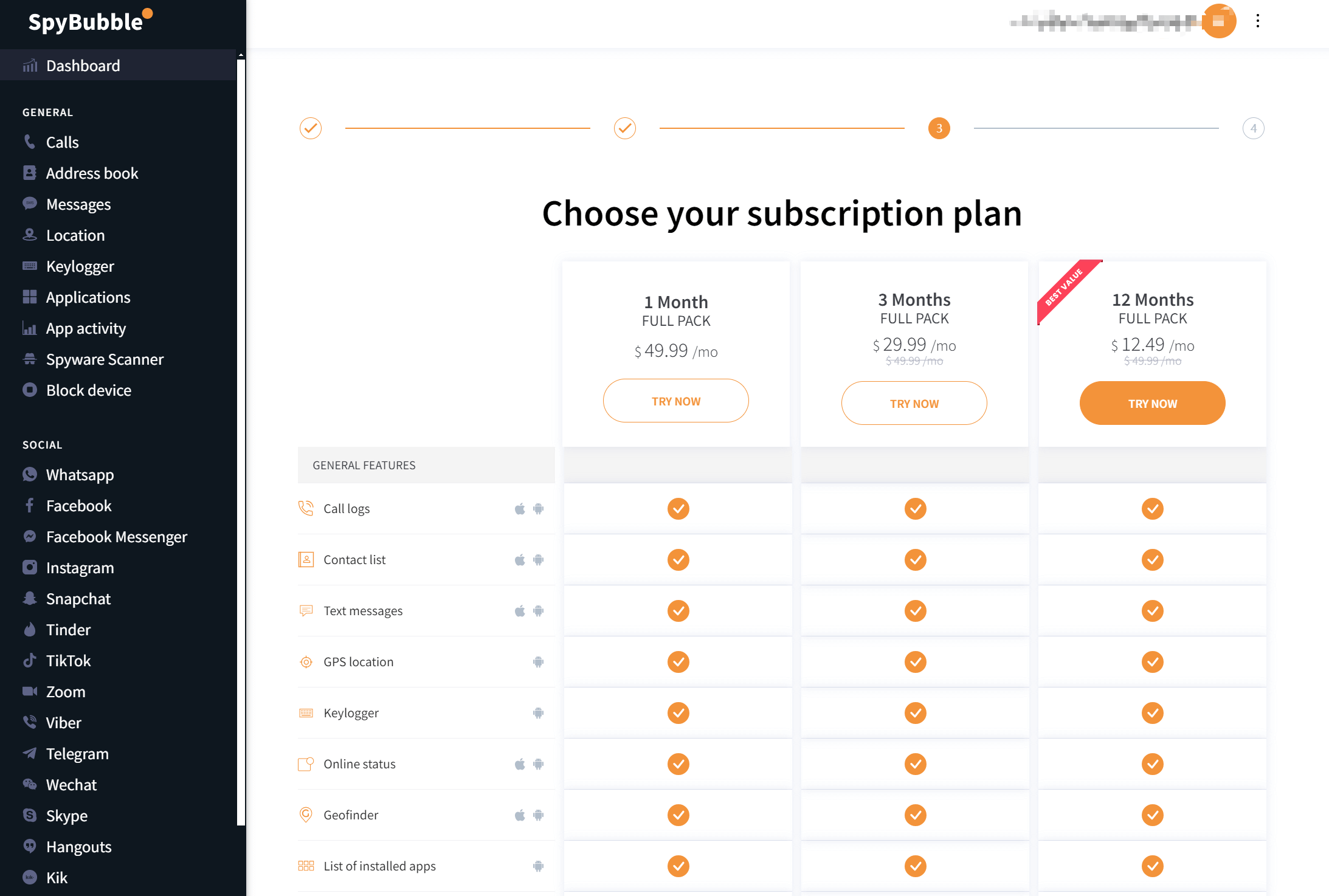Click Try Now for 12 Months plan

(1152, 403)
